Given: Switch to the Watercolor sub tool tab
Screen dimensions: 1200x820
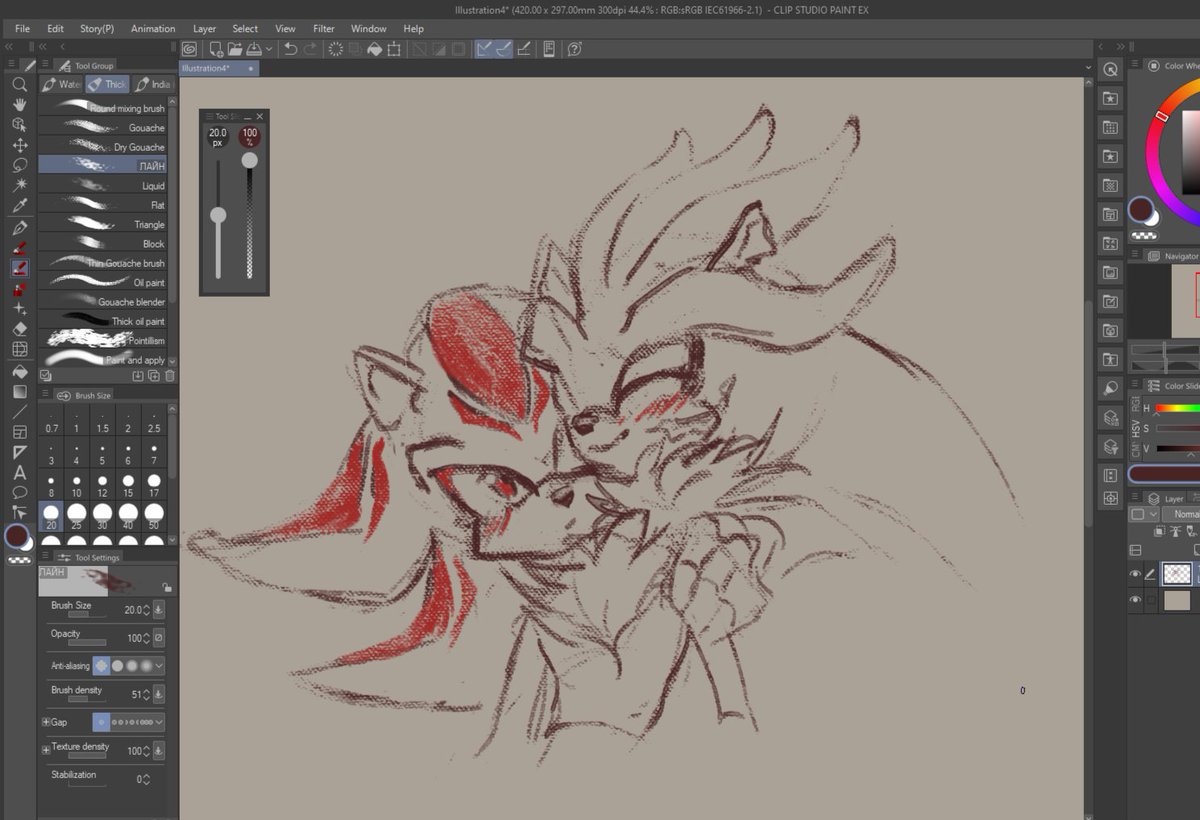Looking at the screenshot, I should pyautogui.click(x=62, y=84).
